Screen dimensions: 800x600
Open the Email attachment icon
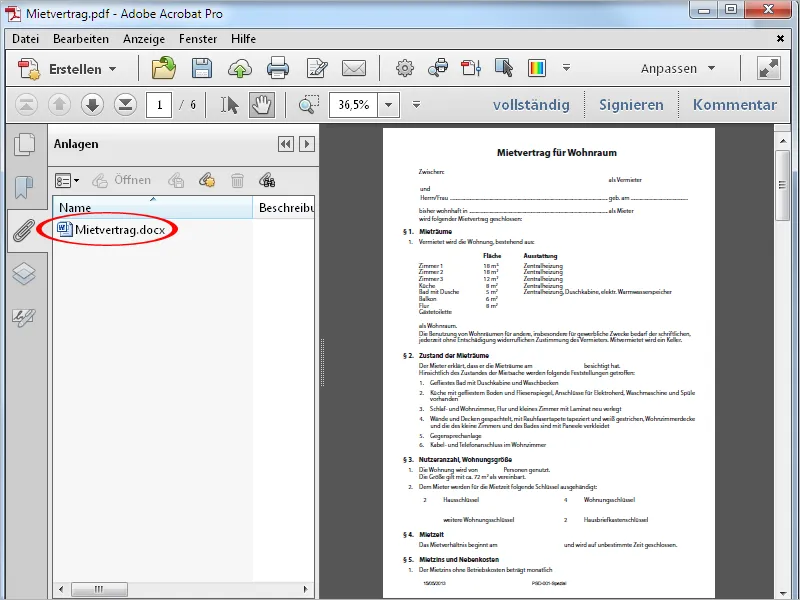point(352,68)
